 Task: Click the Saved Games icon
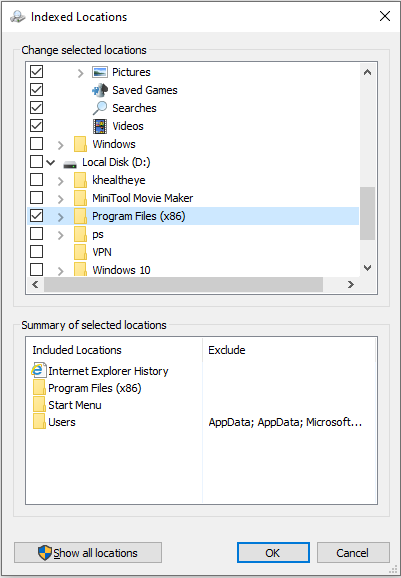[100, 90]
